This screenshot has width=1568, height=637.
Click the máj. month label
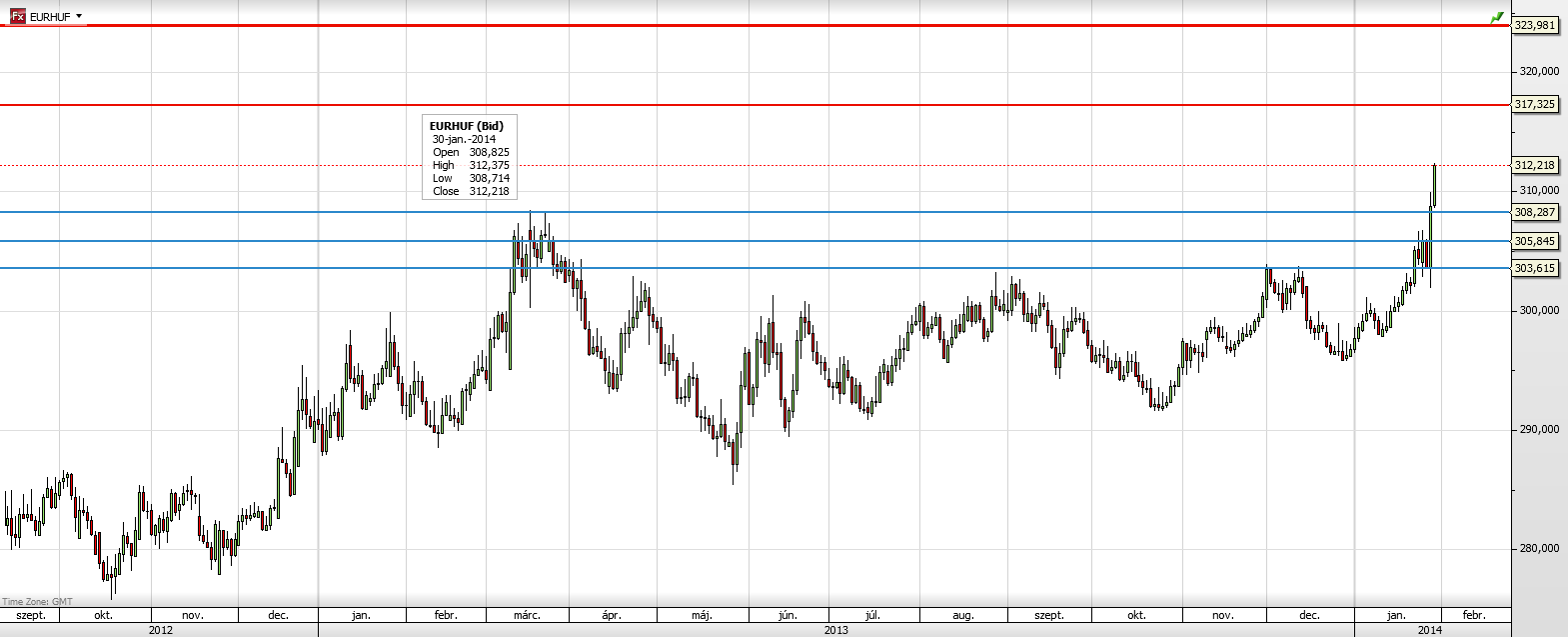coord(702,615)
